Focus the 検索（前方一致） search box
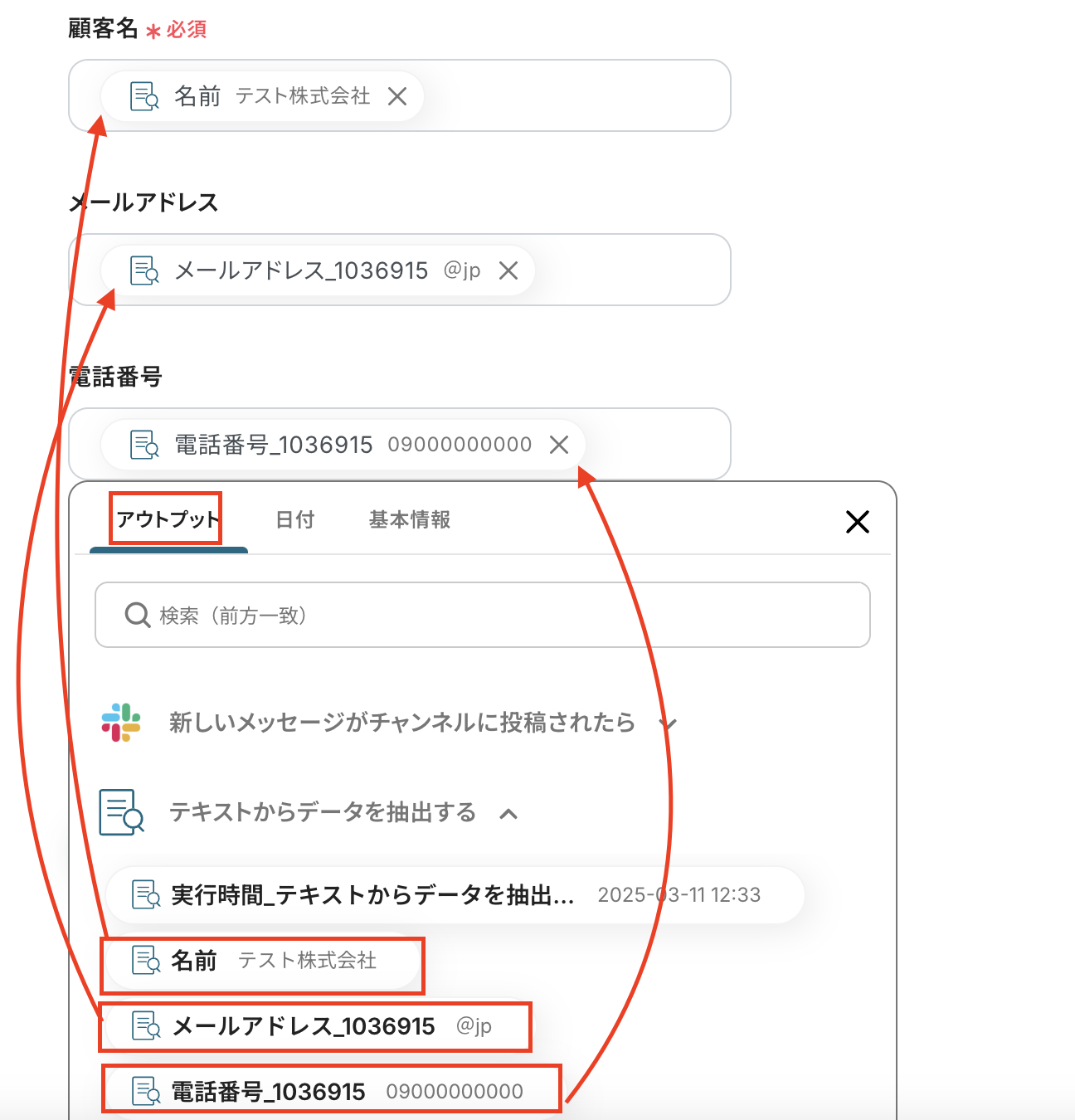This screenshot has width=1075, height=1120. (483, 615)
